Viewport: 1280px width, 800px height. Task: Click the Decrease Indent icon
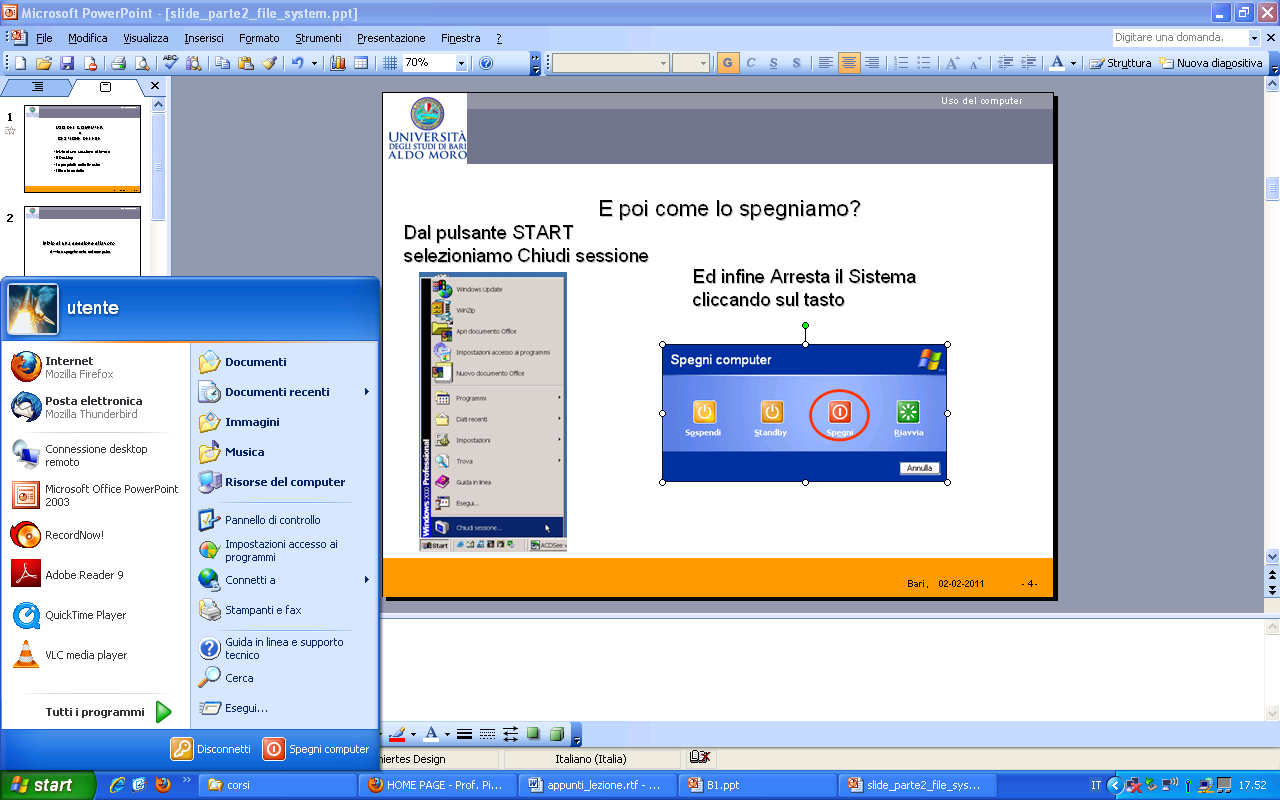click(x=1005, y=63)
